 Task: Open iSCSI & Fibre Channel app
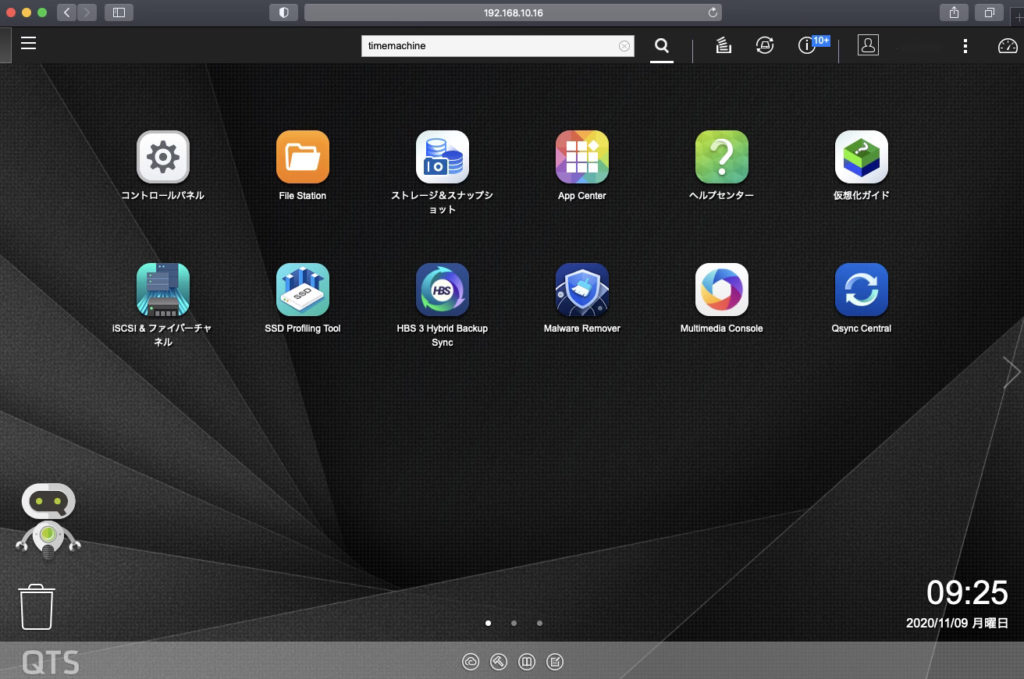163,289
